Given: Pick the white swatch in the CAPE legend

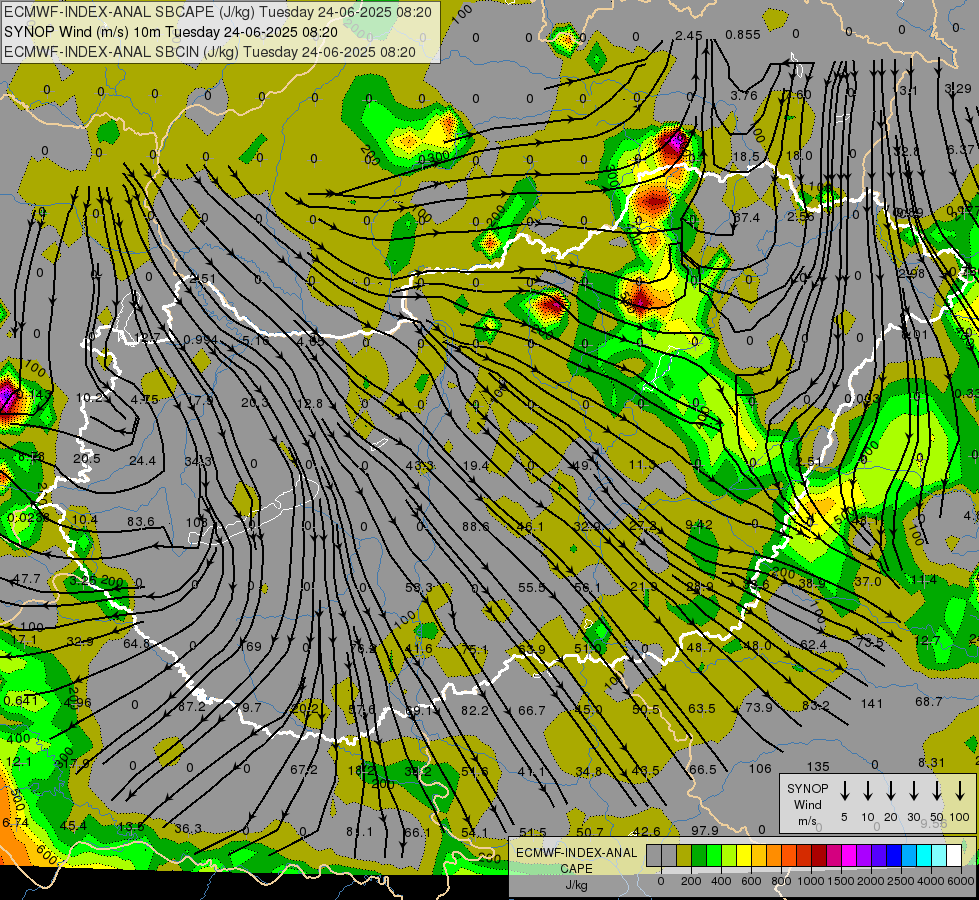Looking at the screenshot, I should (x=953, y=855).
